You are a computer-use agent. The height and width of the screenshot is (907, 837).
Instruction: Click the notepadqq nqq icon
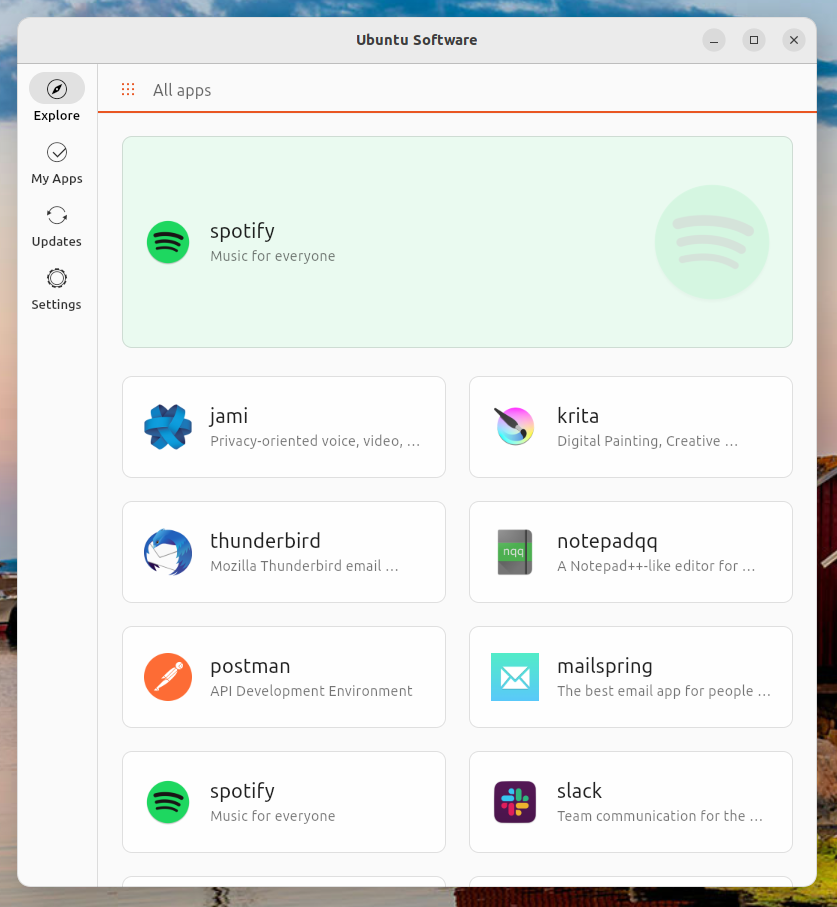pos(515,552)
